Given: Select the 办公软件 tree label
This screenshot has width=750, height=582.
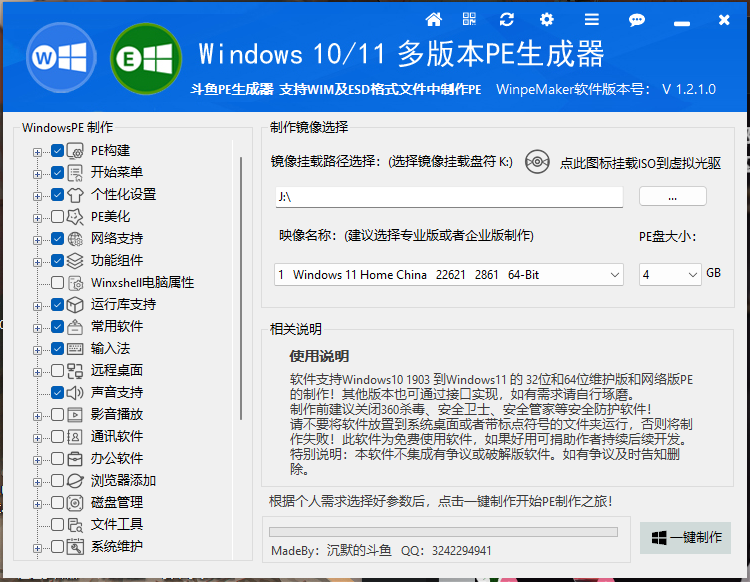Looking at the screenshot, I should [117, 458].
